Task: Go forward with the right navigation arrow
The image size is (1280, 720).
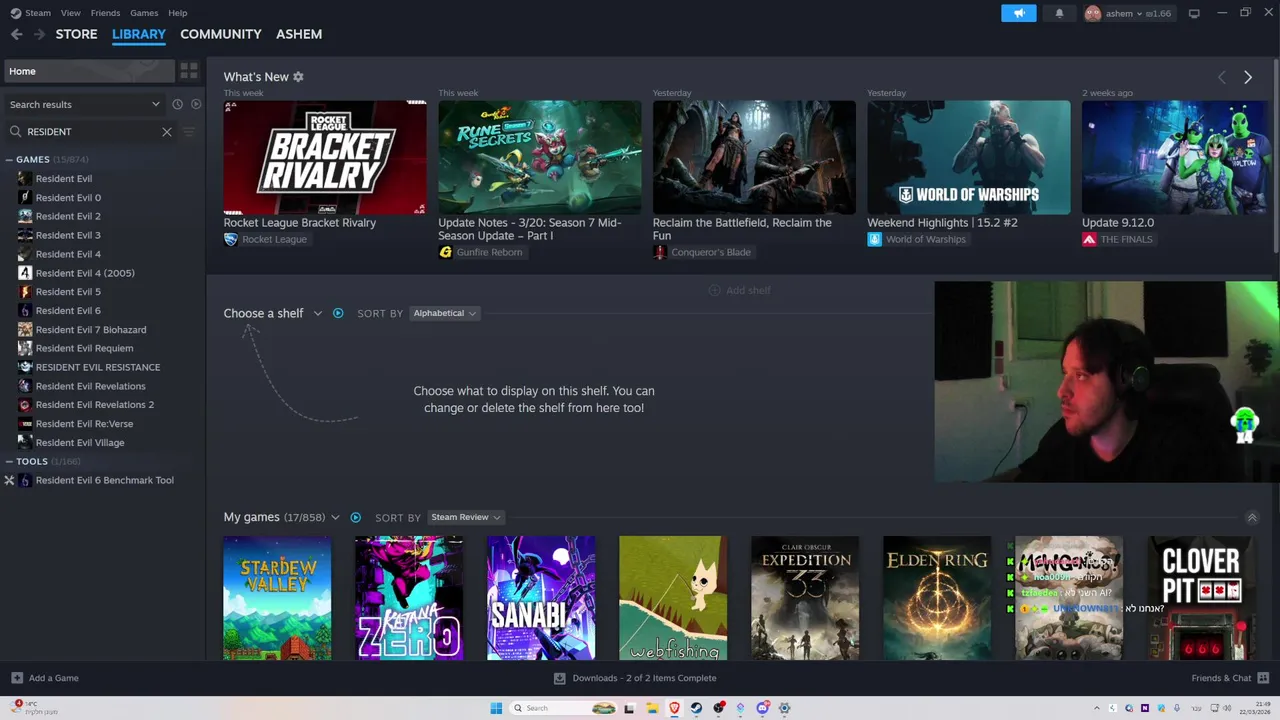Action: 39,34
